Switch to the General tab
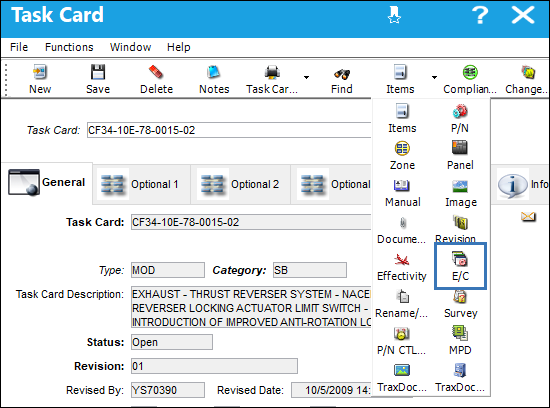 [47, 182]
